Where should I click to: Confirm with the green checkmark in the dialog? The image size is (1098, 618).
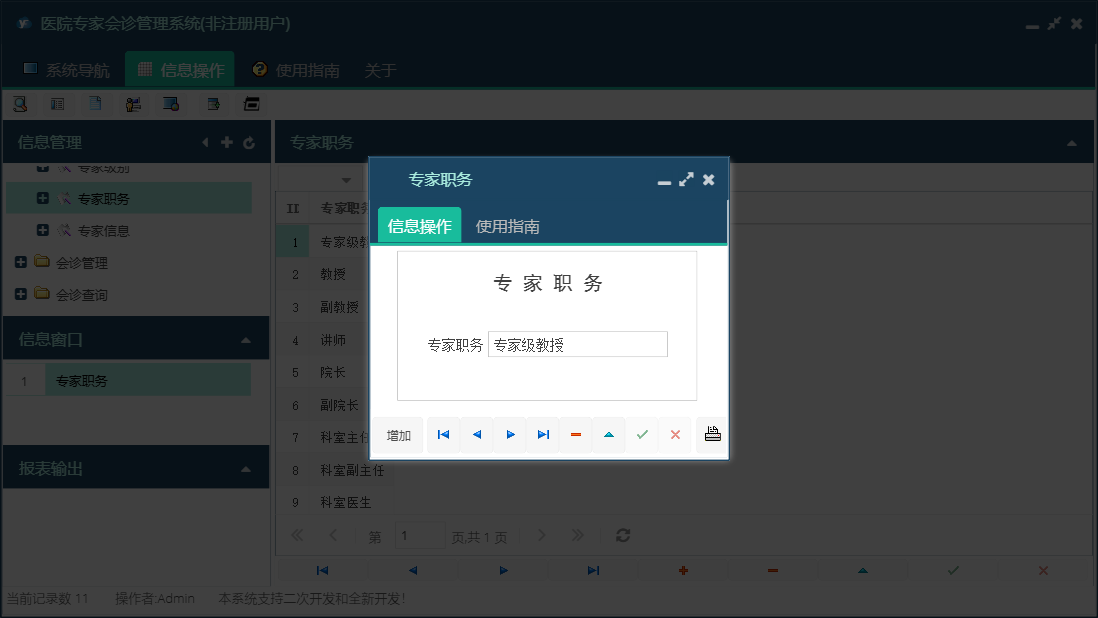tap(643, 433)
